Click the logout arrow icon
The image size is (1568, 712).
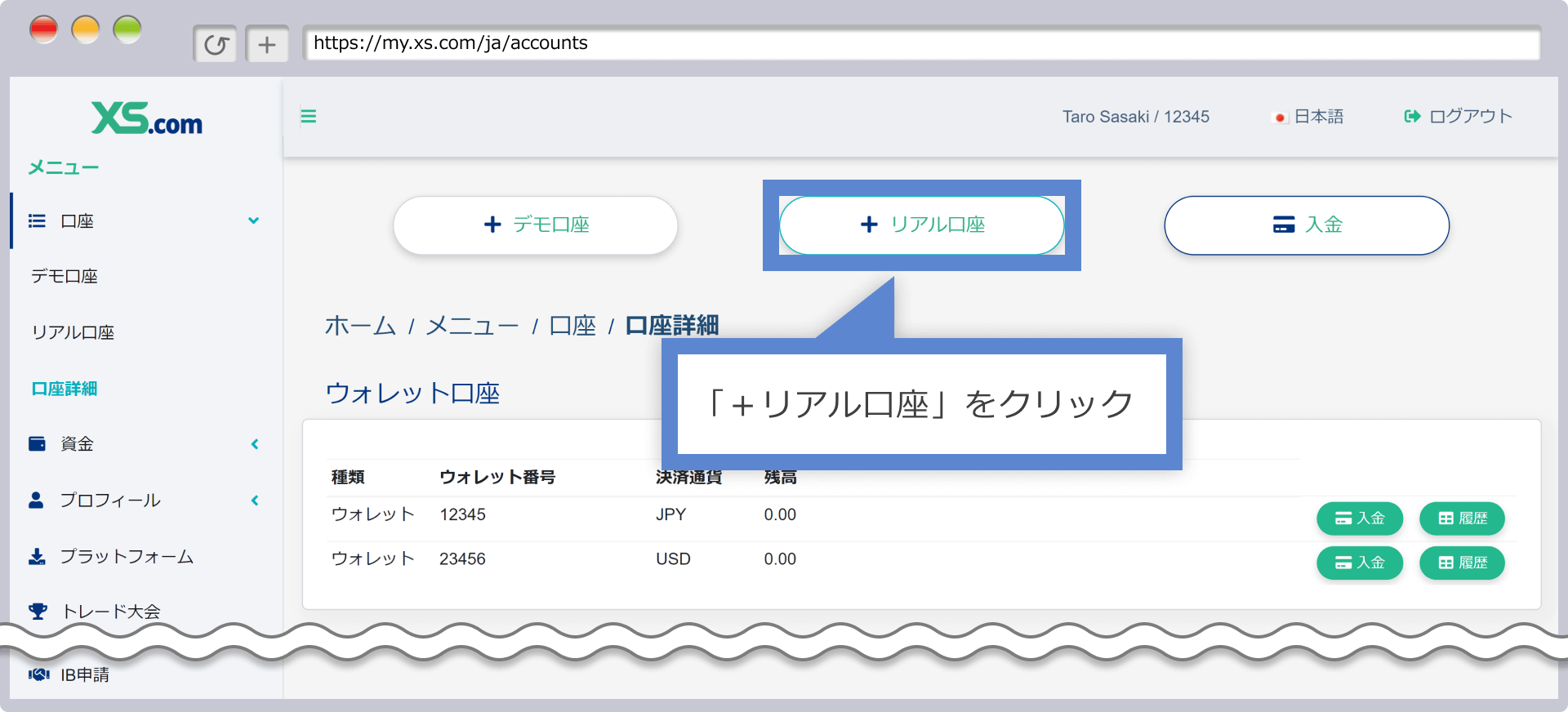tap(1412, 116)
